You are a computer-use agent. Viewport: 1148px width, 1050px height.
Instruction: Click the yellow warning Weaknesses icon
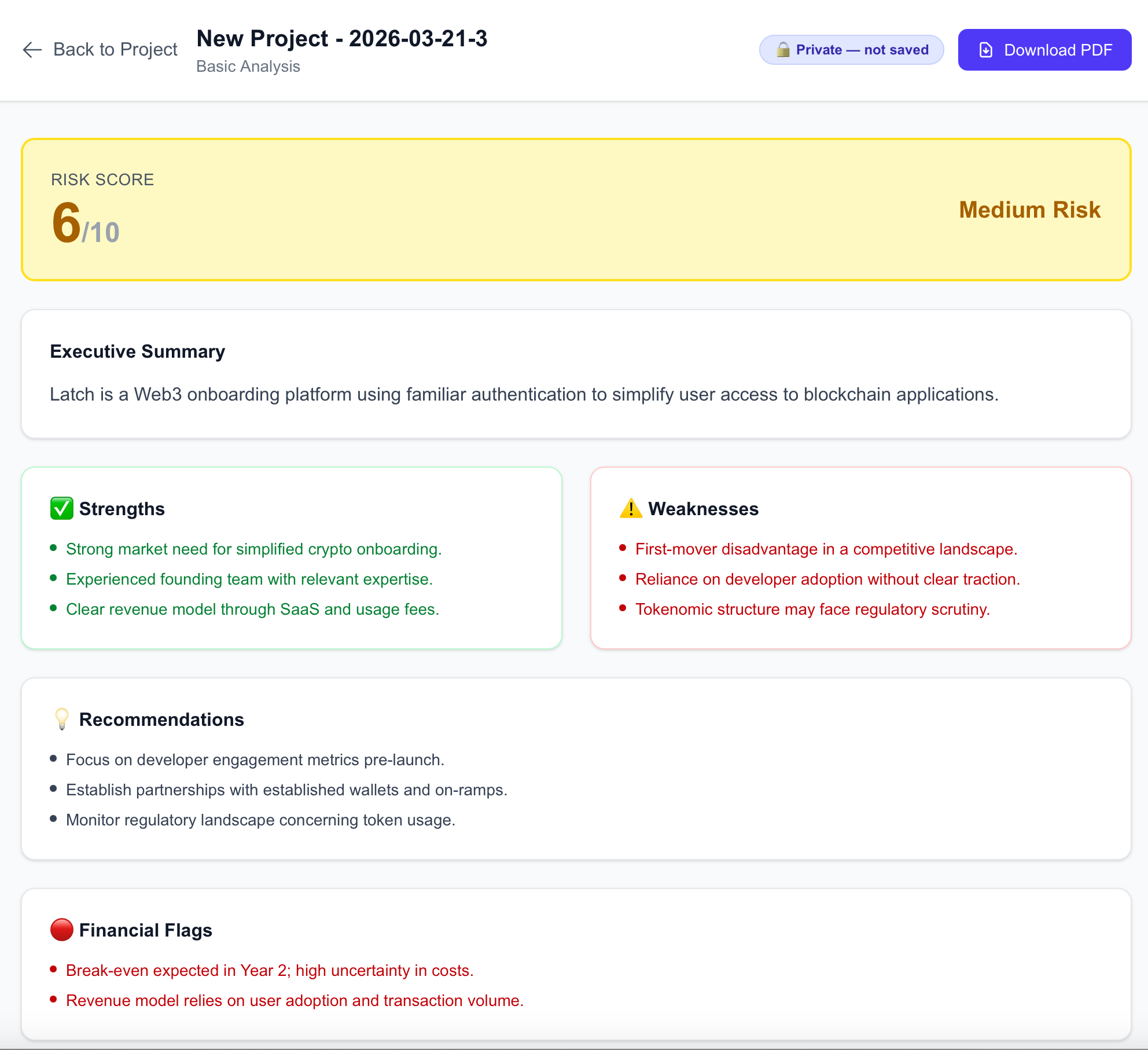coord(631,508)
